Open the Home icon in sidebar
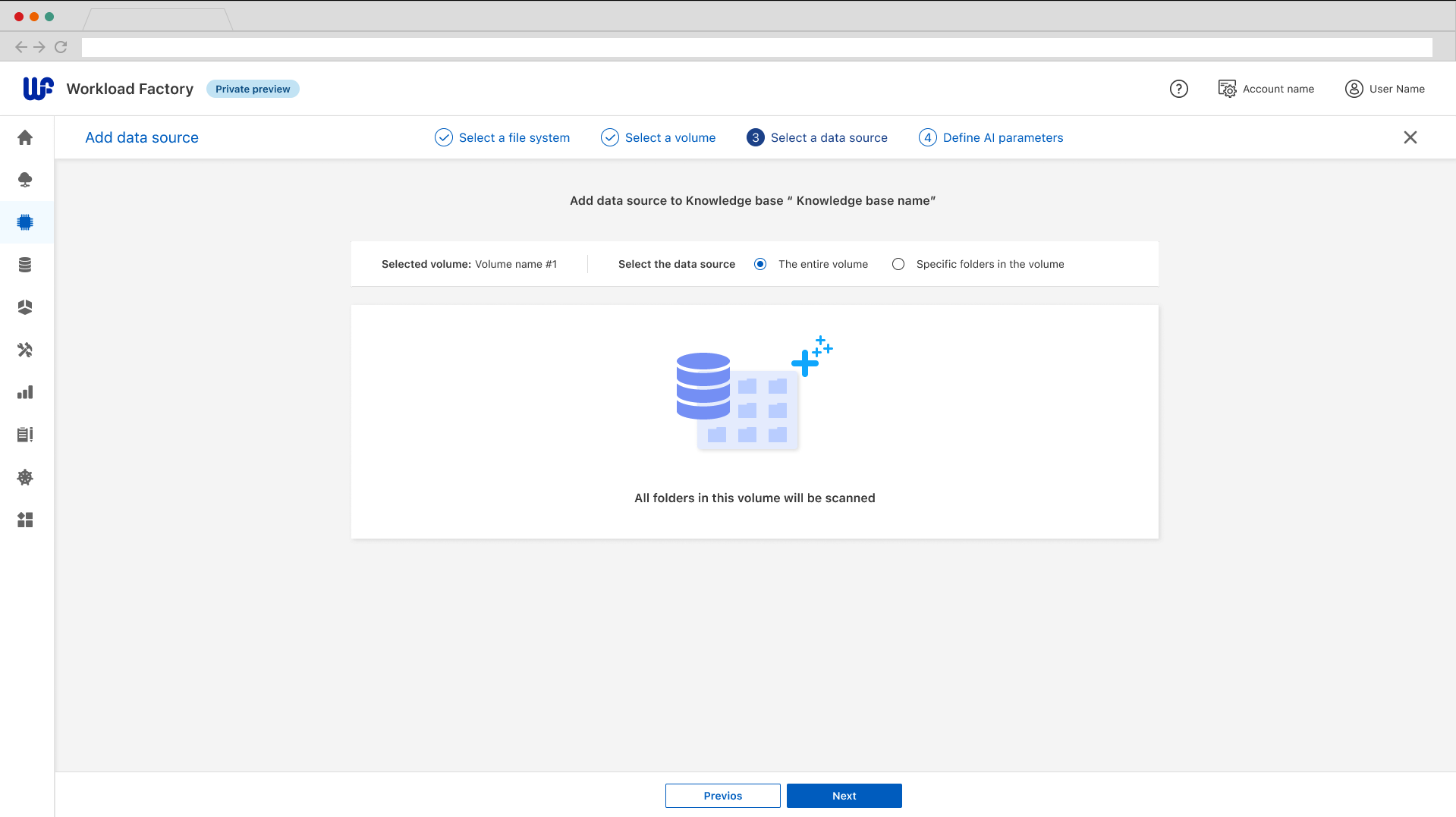This screenshot has width=1456, height=817. (x=25, y=137)
